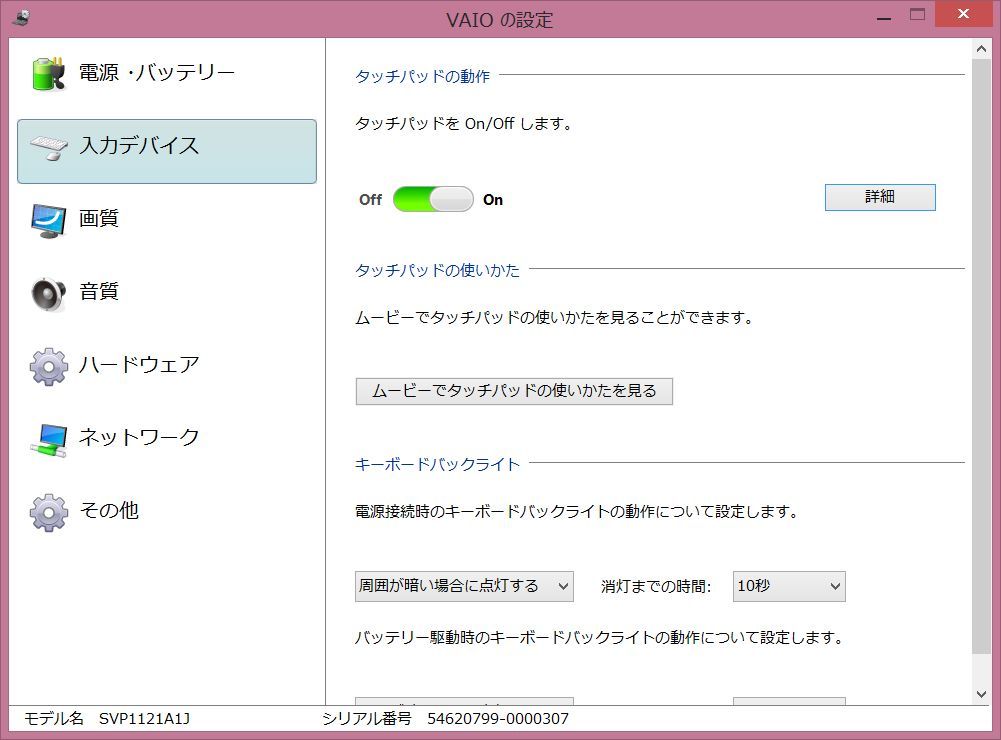The height and width of the screenshot is (740, 1001).
Task: Open the 周囲が暗い場合に点灯する dropdown
Action: click(x=464, y=586)
